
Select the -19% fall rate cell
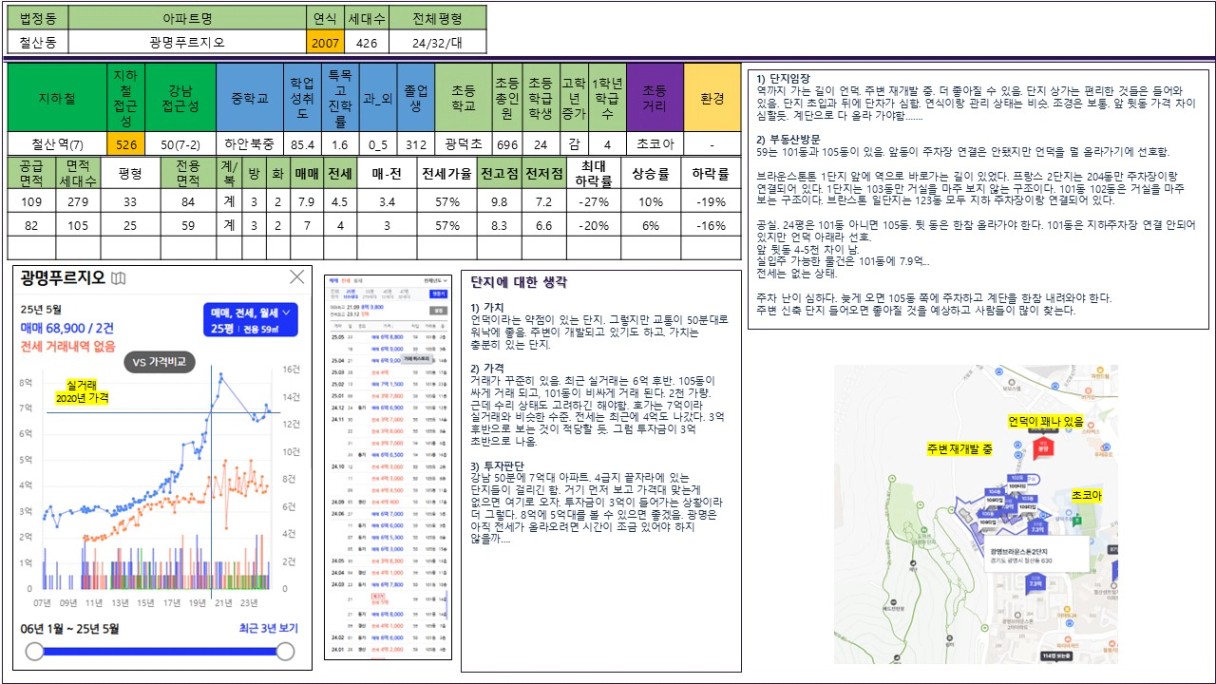(710, 203)
